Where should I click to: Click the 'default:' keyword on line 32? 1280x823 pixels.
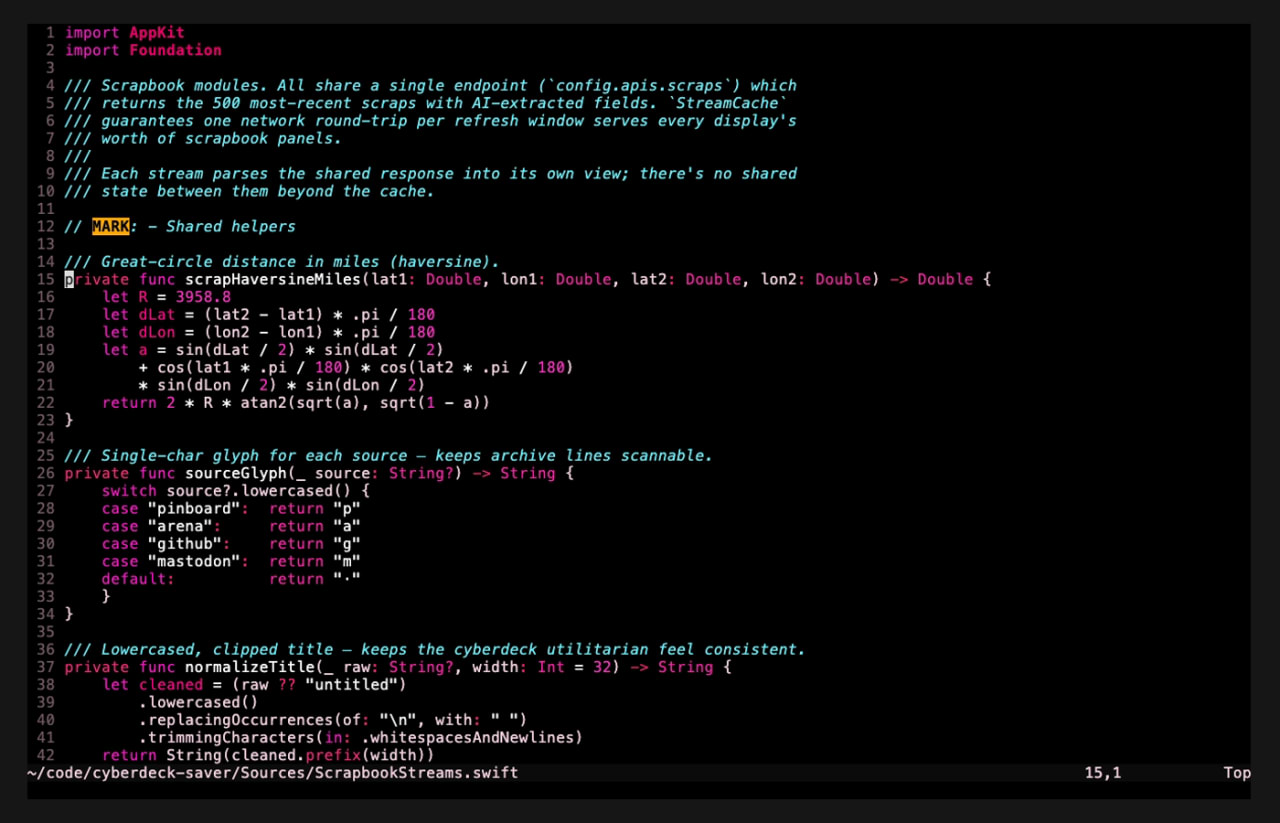coord(139,579)
